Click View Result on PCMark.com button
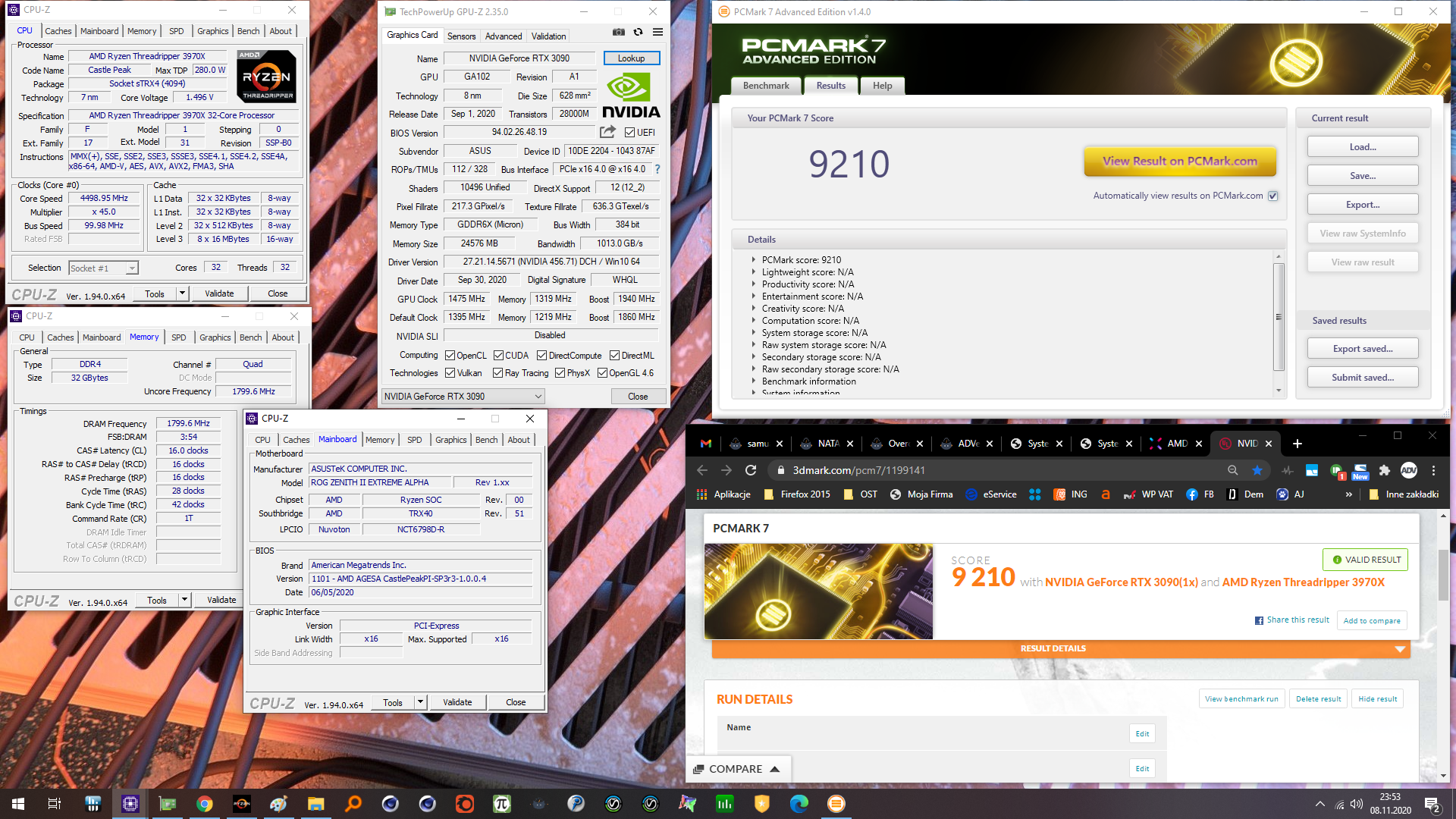 pos(1179,162)
